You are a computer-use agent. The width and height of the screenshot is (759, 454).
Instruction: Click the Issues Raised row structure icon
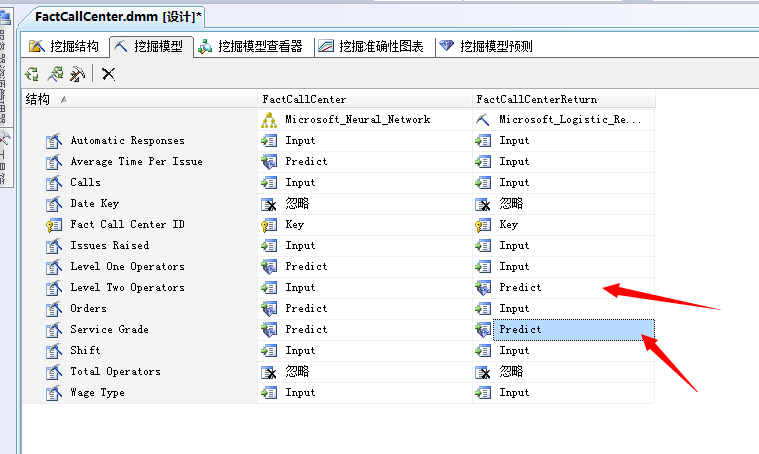pos(54,246)
